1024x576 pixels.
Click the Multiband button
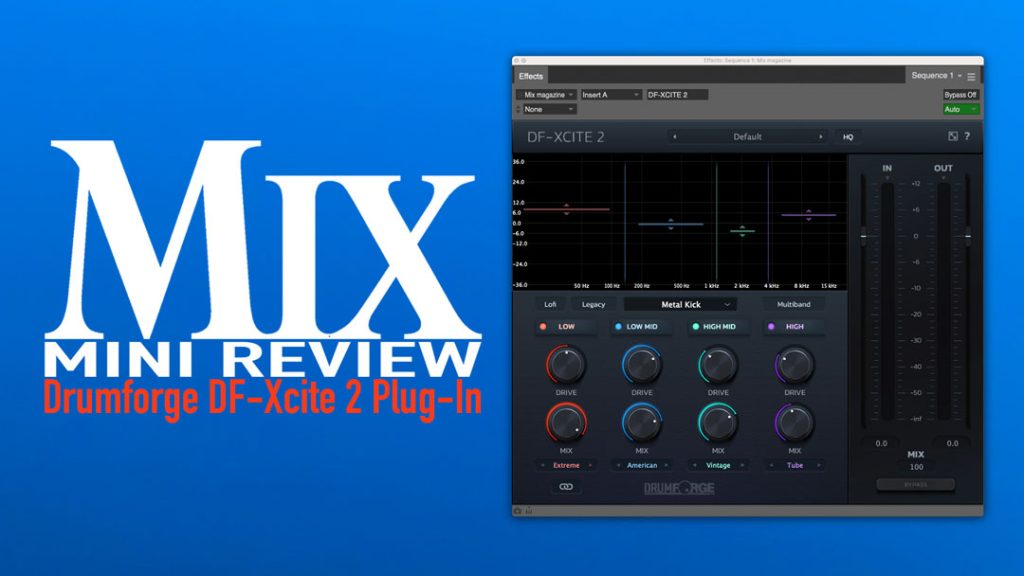click(794, 304)
